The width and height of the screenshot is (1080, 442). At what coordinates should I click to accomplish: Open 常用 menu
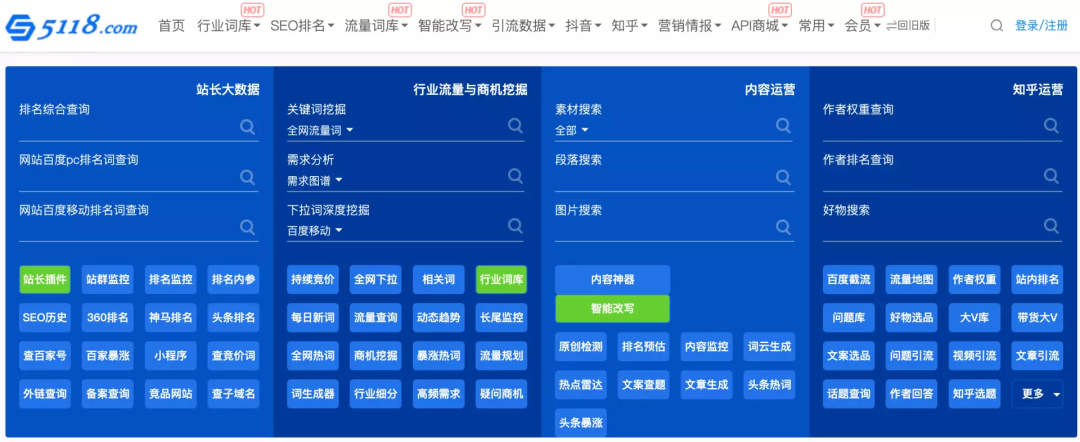(817, 26)
